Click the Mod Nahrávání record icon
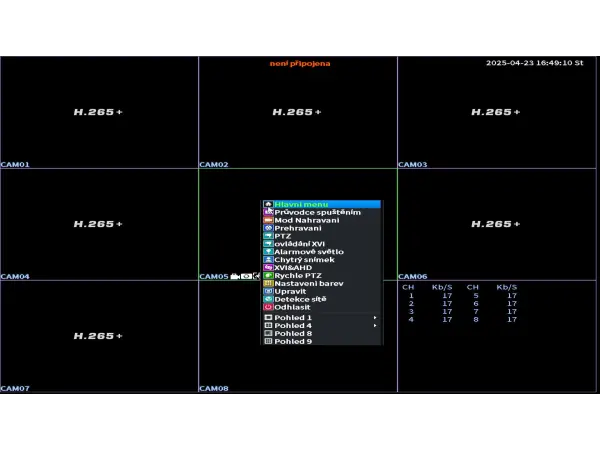Image resolution: width=600 pixels, height=450 pixels. [x=268, y=220]
